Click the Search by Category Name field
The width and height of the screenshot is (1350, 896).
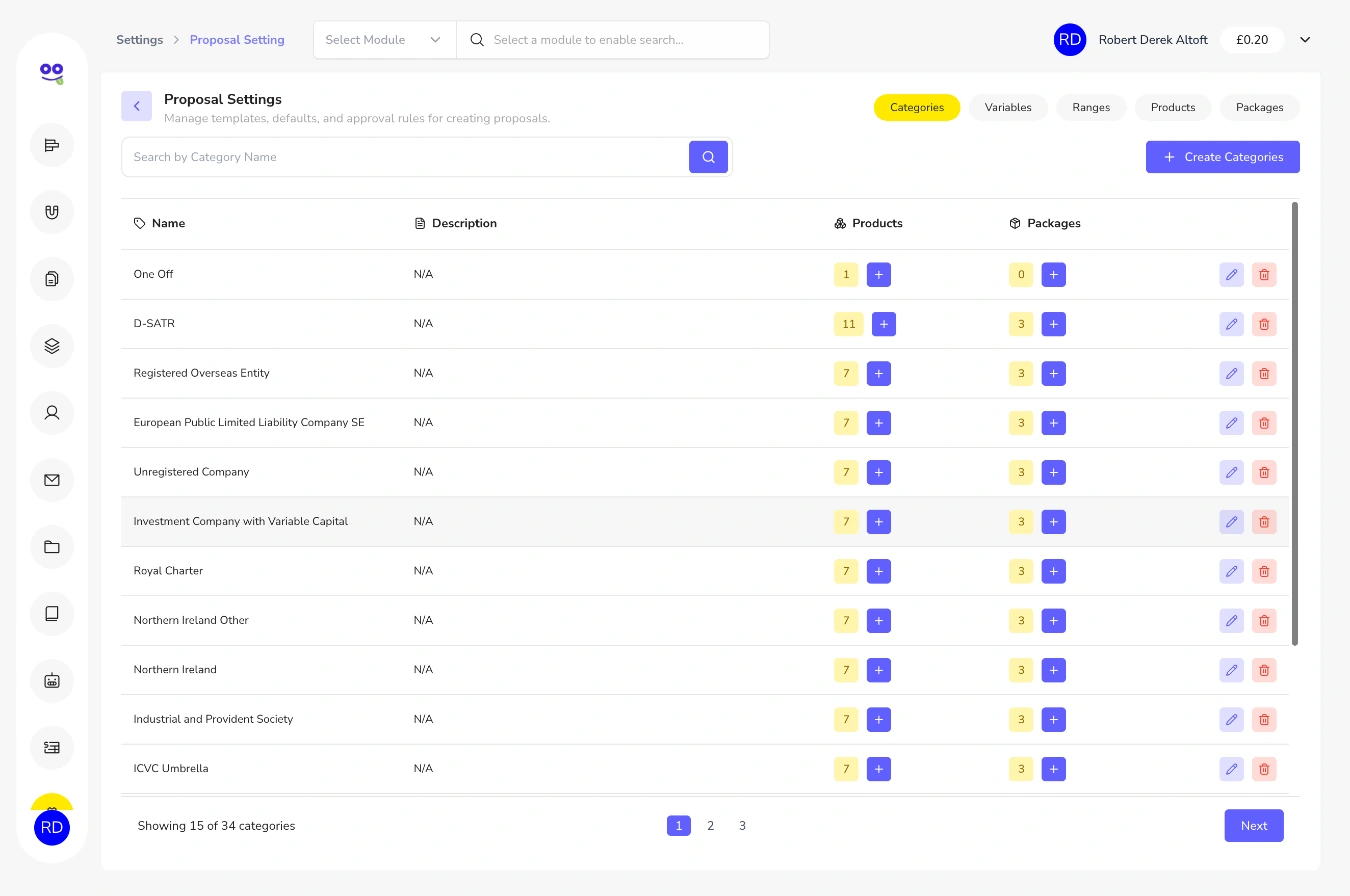(x=405, y=157)
